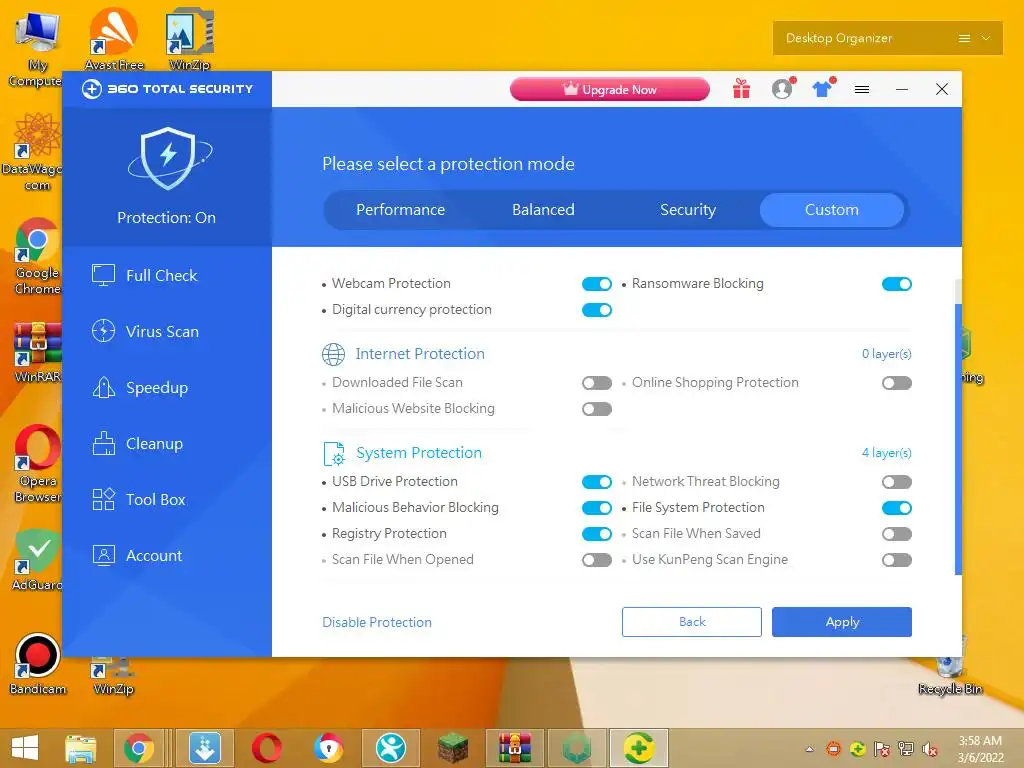Open the gift box icon in title bar
This screenshot has height=768, width=1024.
[741, 89]
